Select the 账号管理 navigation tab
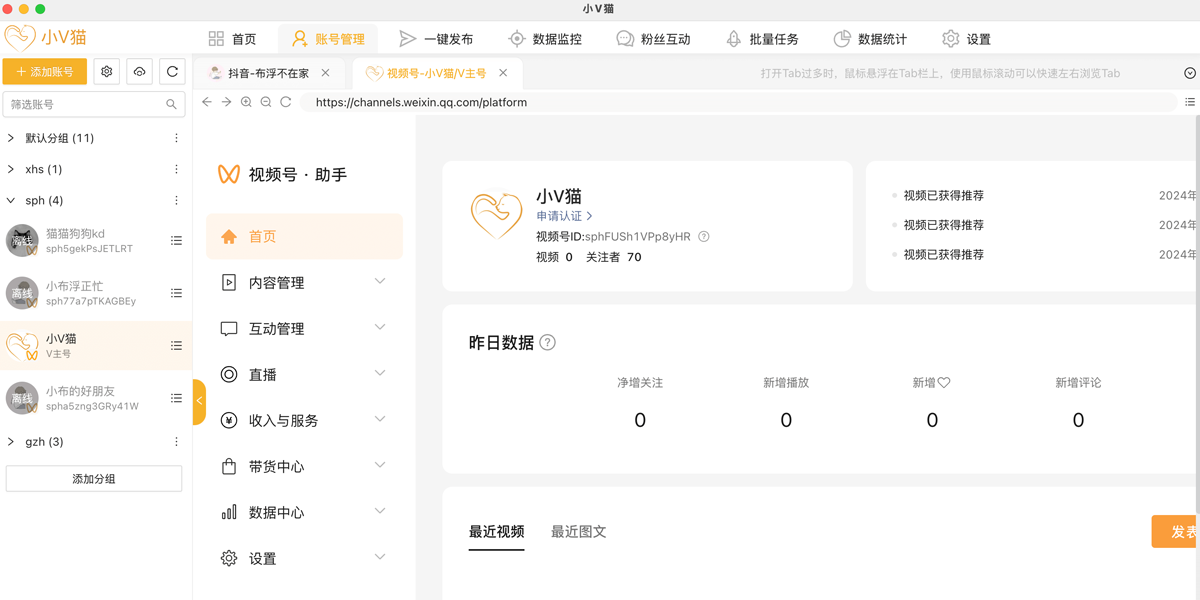The image size is (1200, 600). click(x=328, y=39)
